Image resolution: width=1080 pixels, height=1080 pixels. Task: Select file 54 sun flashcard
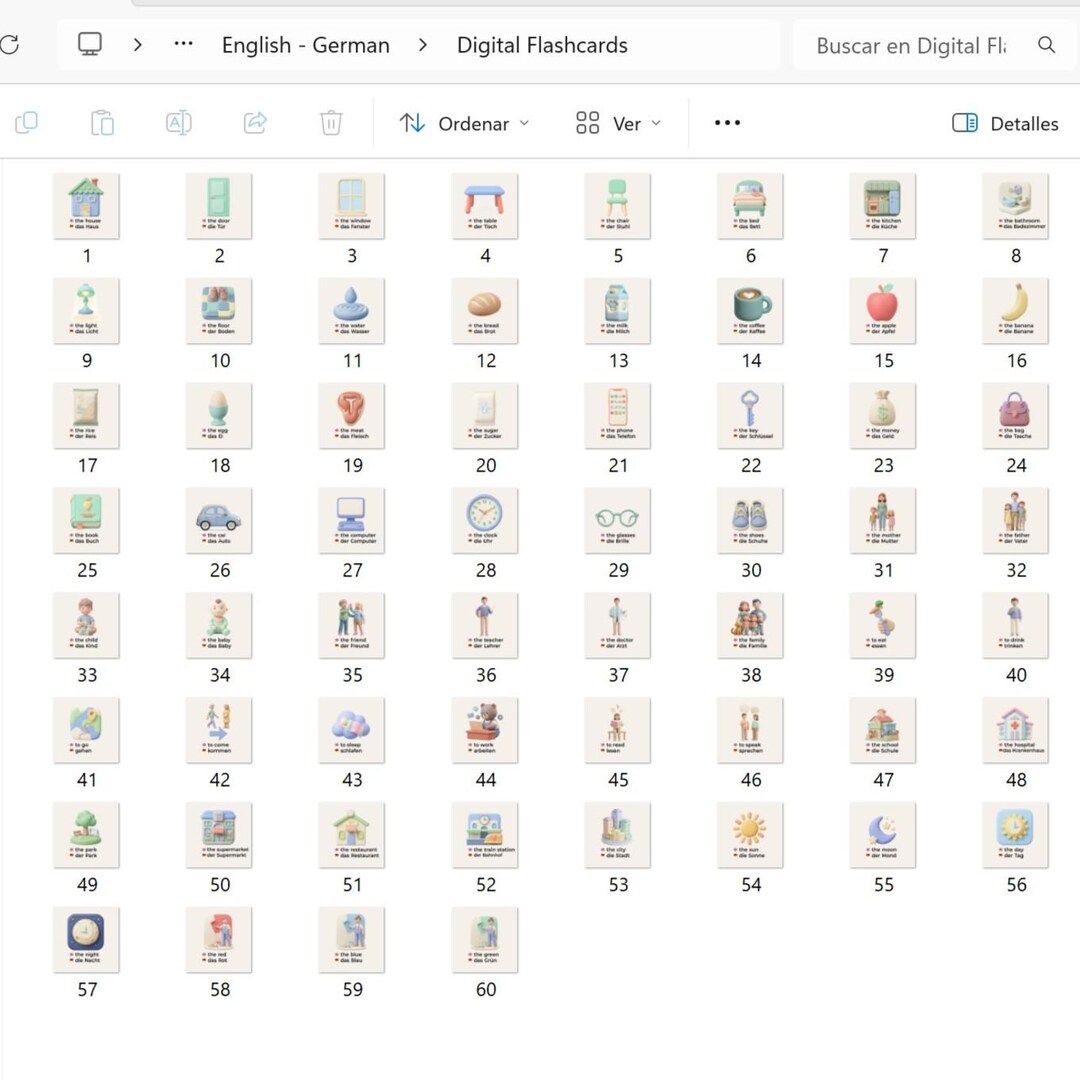(750, 834)
